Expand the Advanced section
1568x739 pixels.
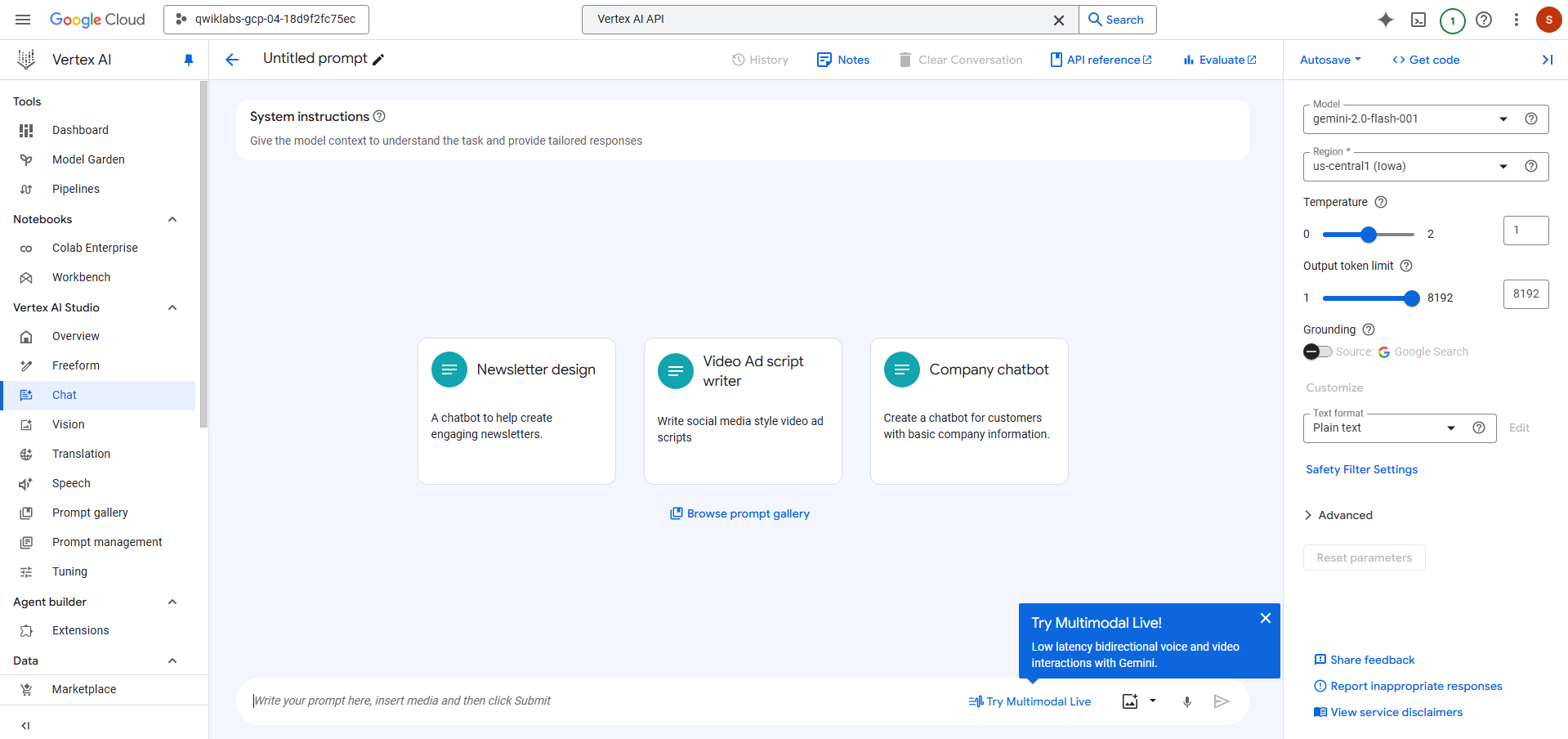point(1338,515)
